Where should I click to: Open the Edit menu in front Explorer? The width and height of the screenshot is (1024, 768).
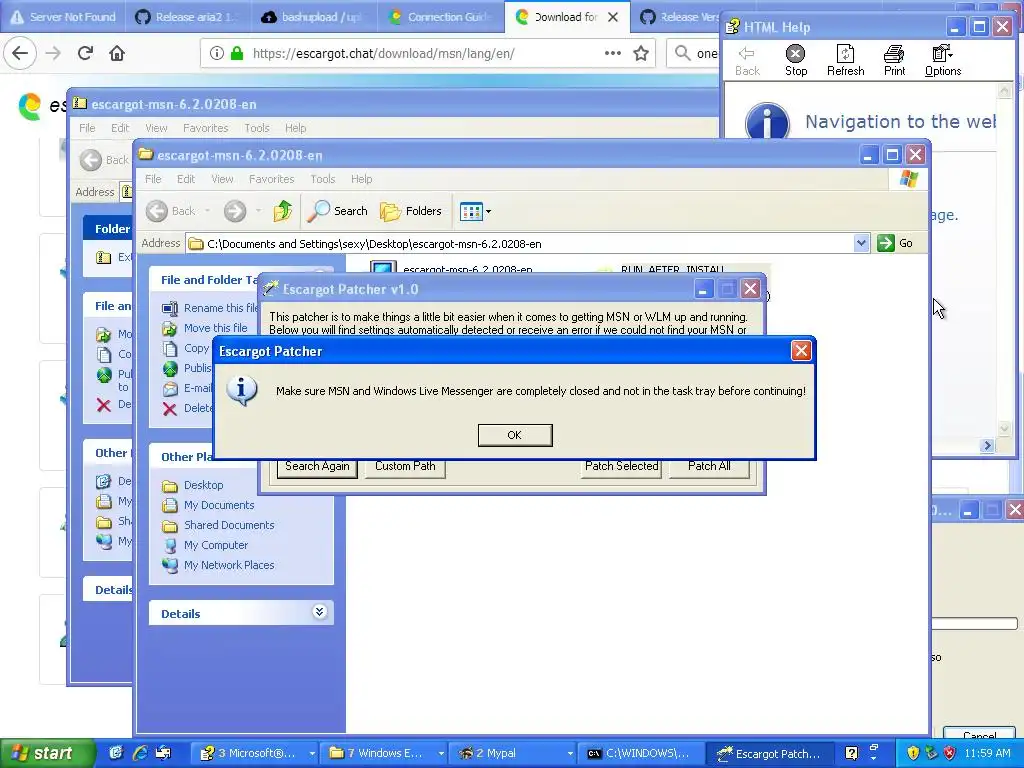[185, 179]
